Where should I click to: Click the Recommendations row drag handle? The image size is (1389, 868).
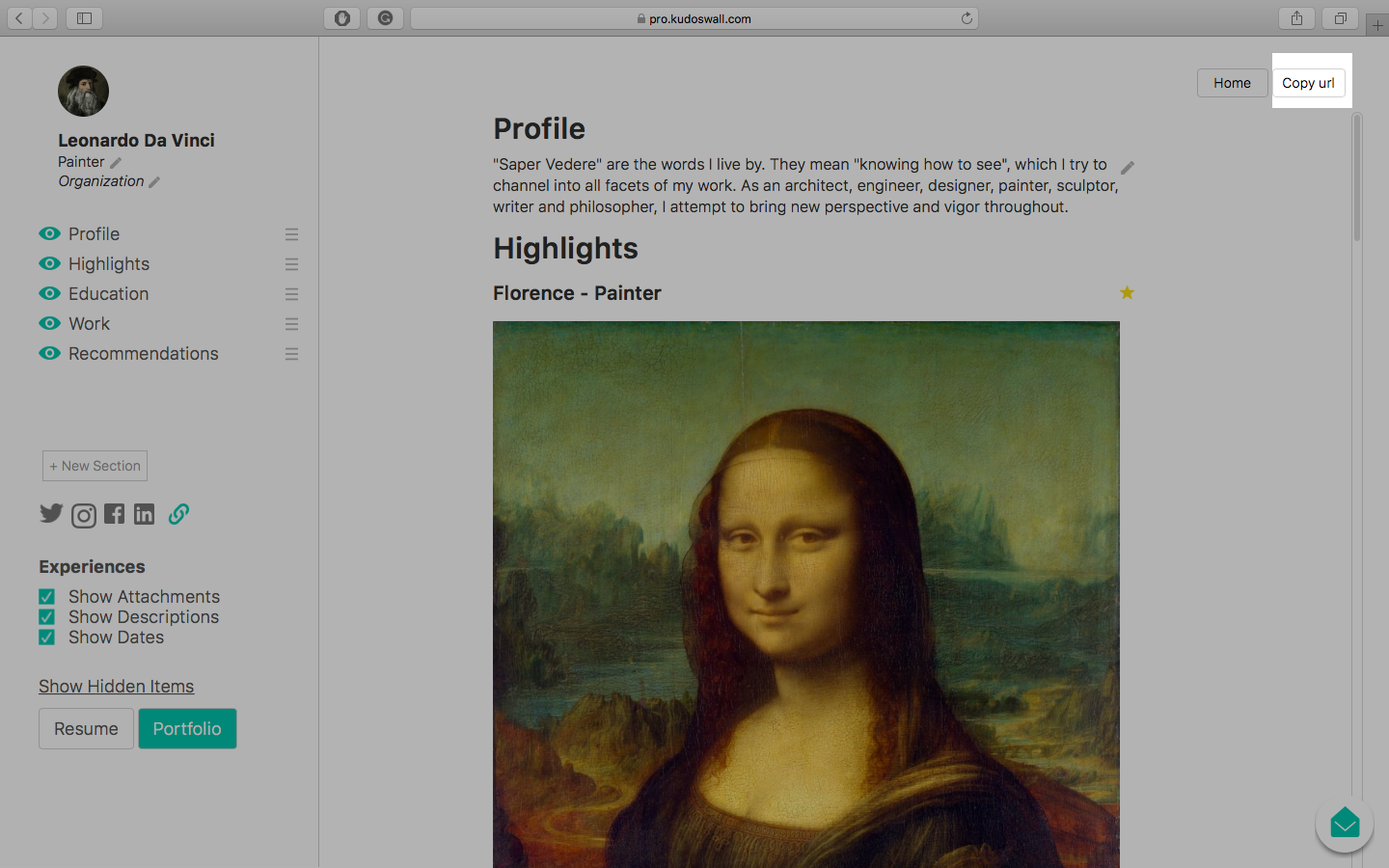pyautogui.click(x=291, y=354)
